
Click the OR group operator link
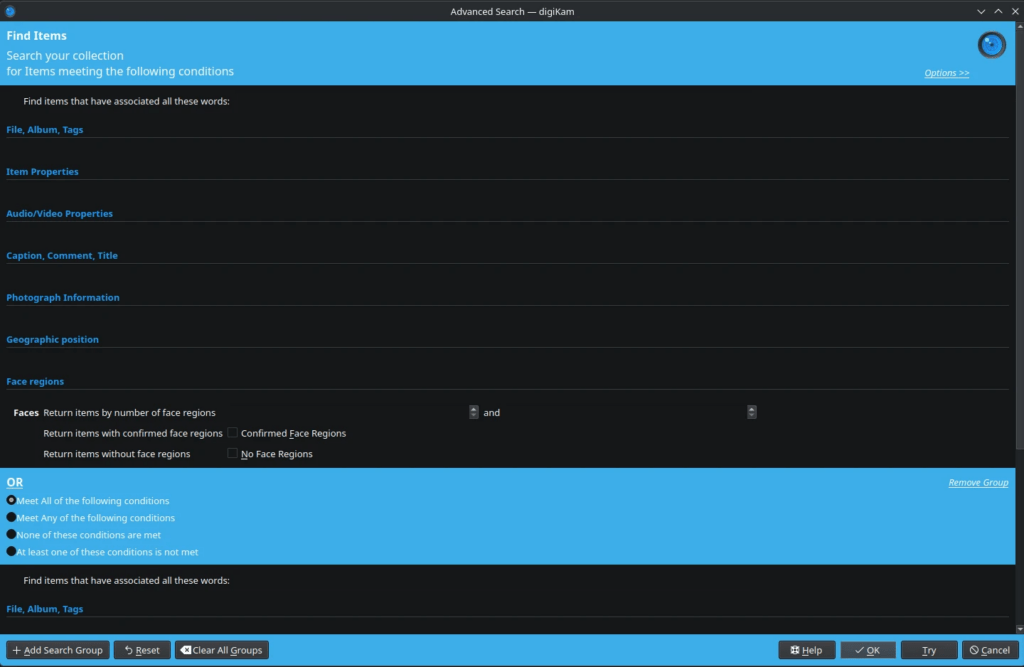(14, 482)
